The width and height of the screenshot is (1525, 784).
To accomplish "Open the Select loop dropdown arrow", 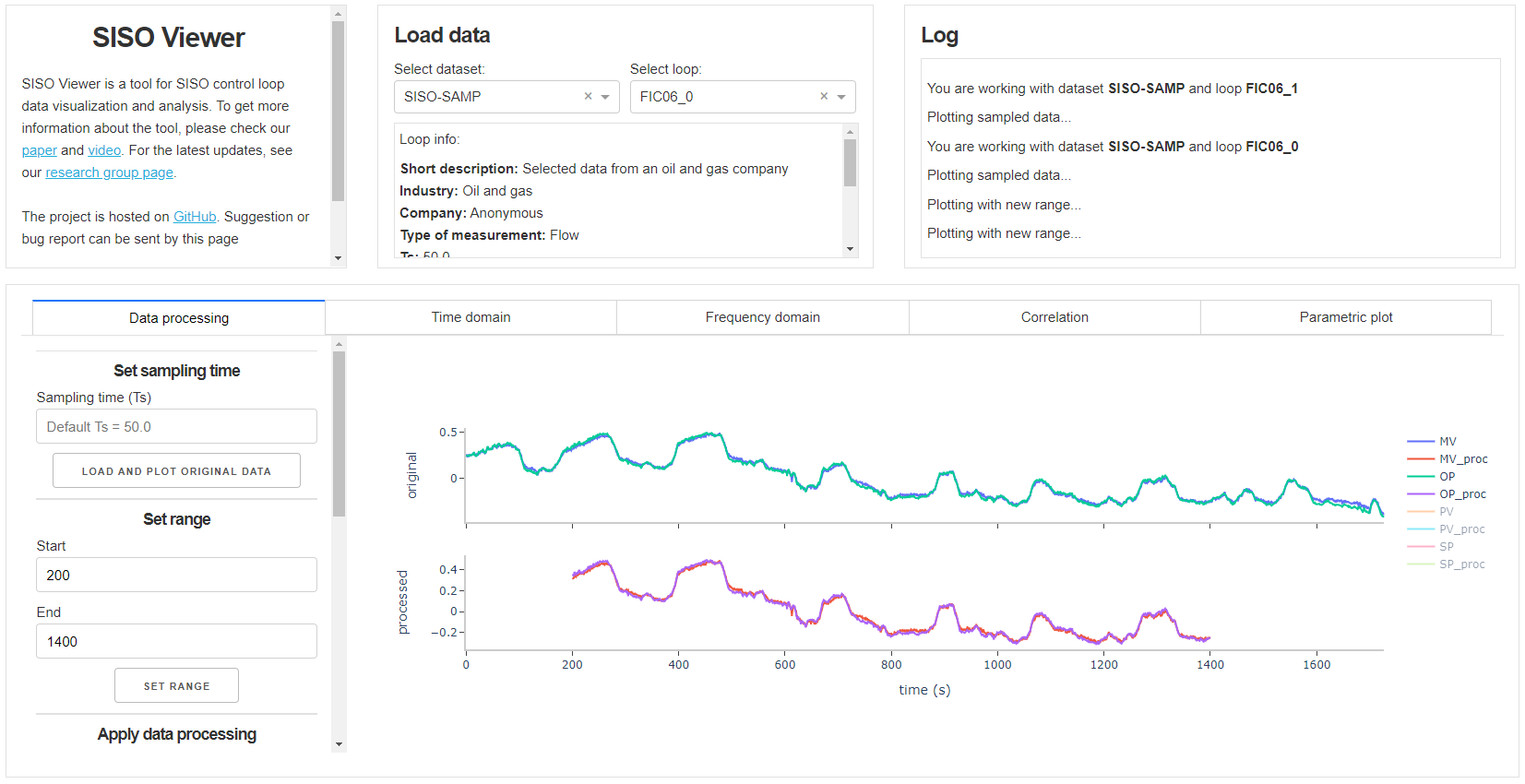I will point(841,97).
